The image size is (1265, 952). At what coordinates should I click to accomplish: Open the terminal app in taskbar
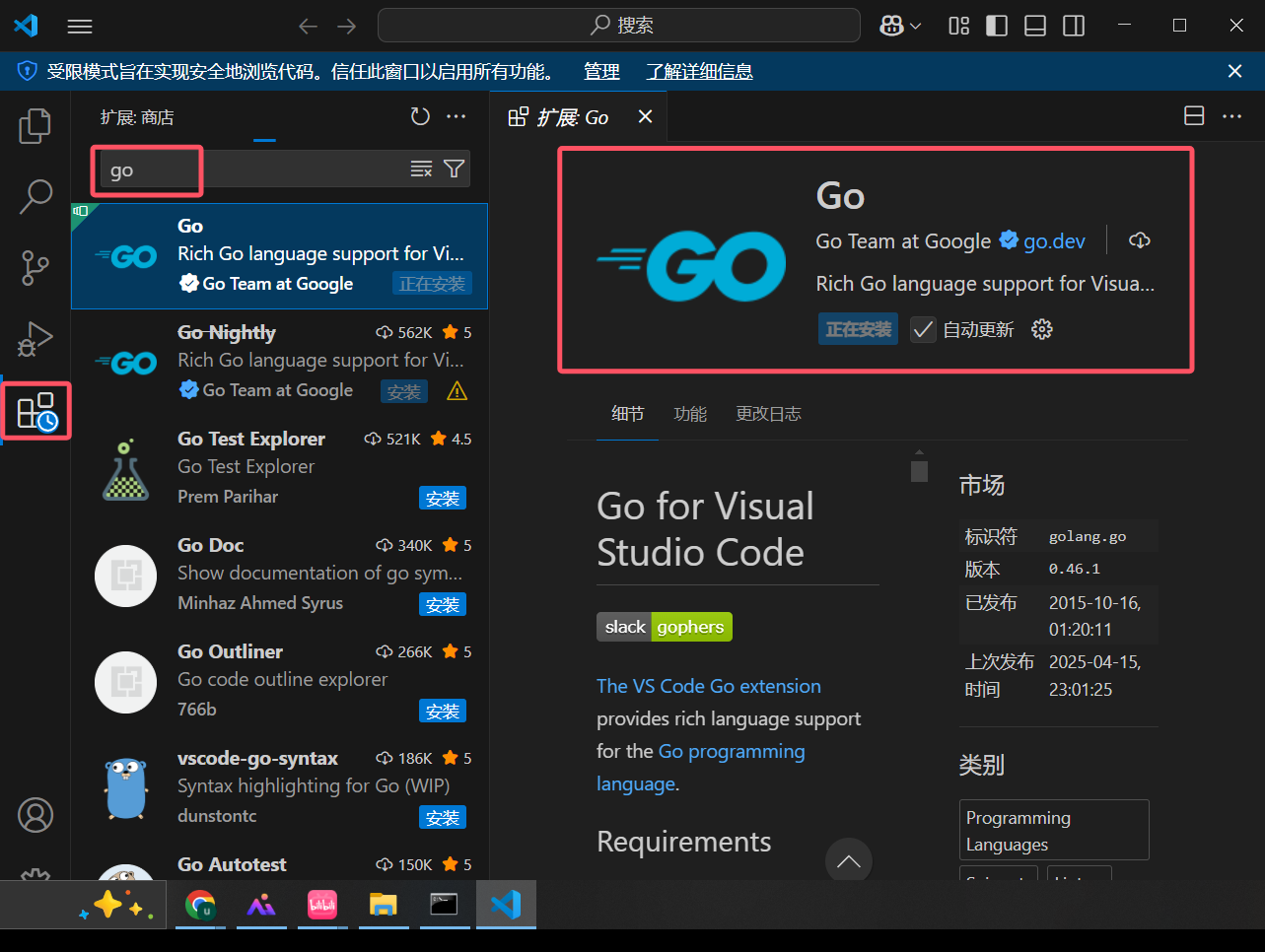click(444, 905)
